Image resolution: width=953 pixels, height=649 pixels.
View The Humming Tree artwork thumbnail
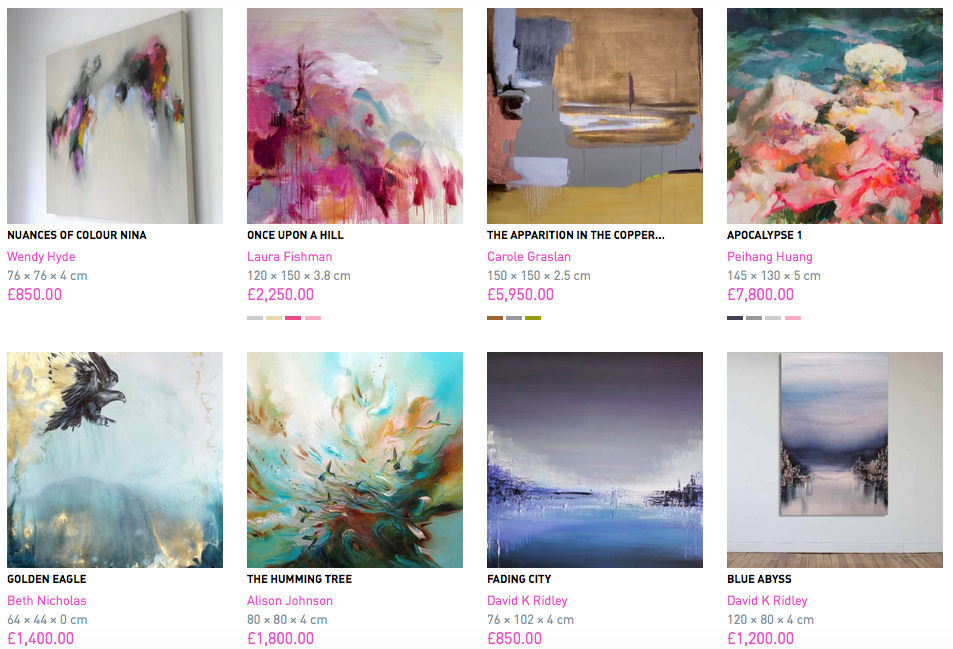tap(355, 460)
